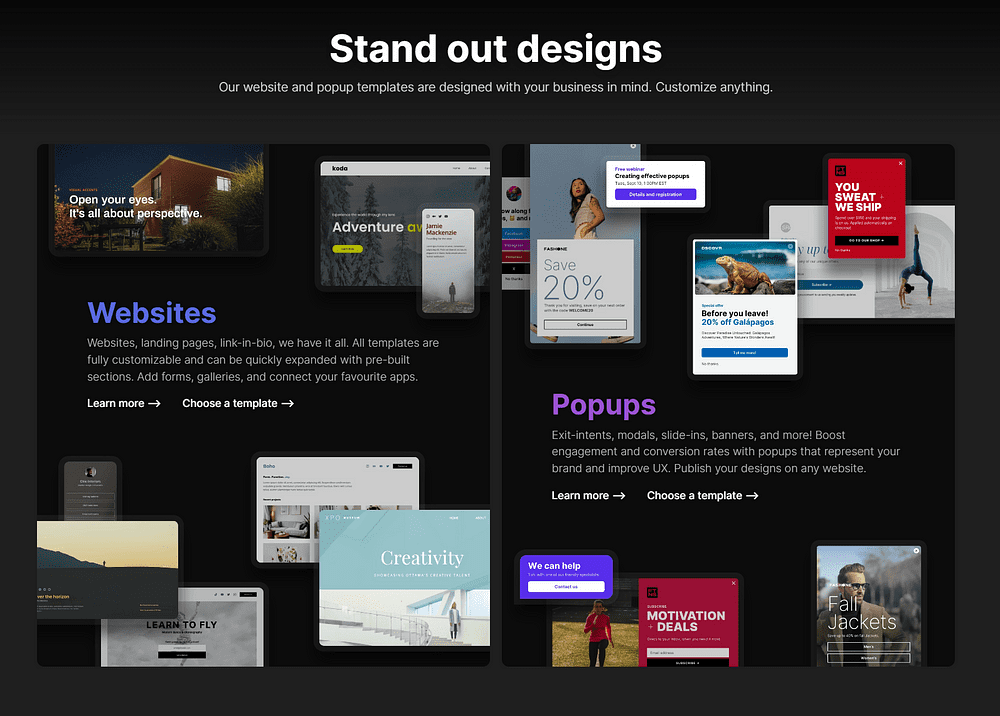Open Learn more link under Websites
This screenshot has width=1000, height=716.
[x=124, y=404]
